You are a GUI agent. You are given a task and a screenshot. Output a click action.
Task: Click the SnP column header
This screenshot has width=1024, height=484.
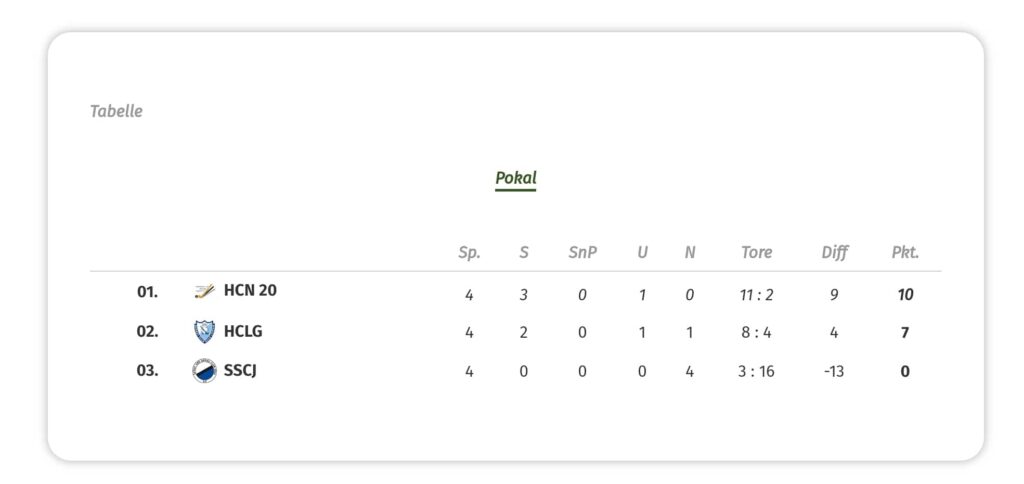point(582,252)
